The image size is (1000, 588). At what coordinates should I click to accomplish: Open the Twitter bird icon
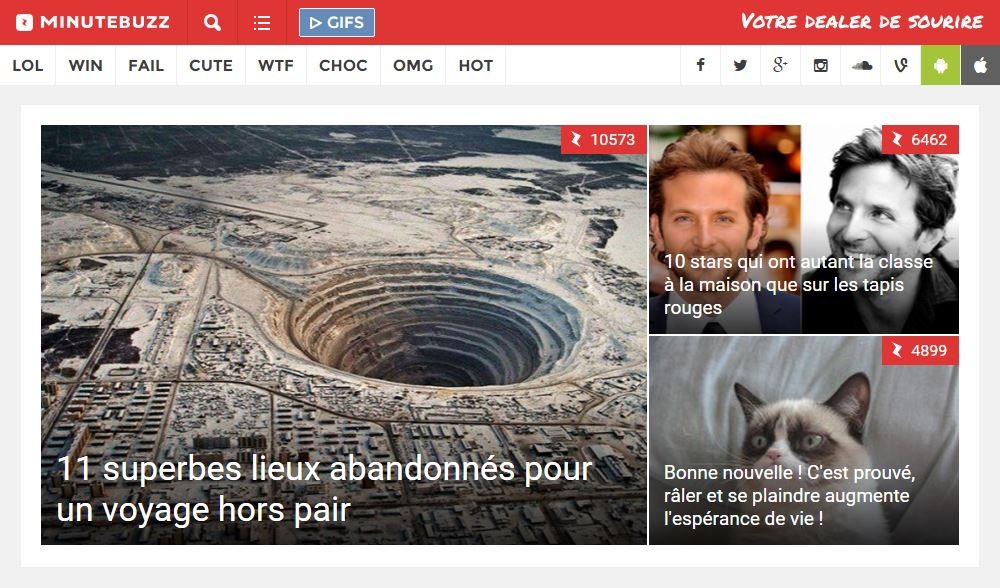point(740,65)
